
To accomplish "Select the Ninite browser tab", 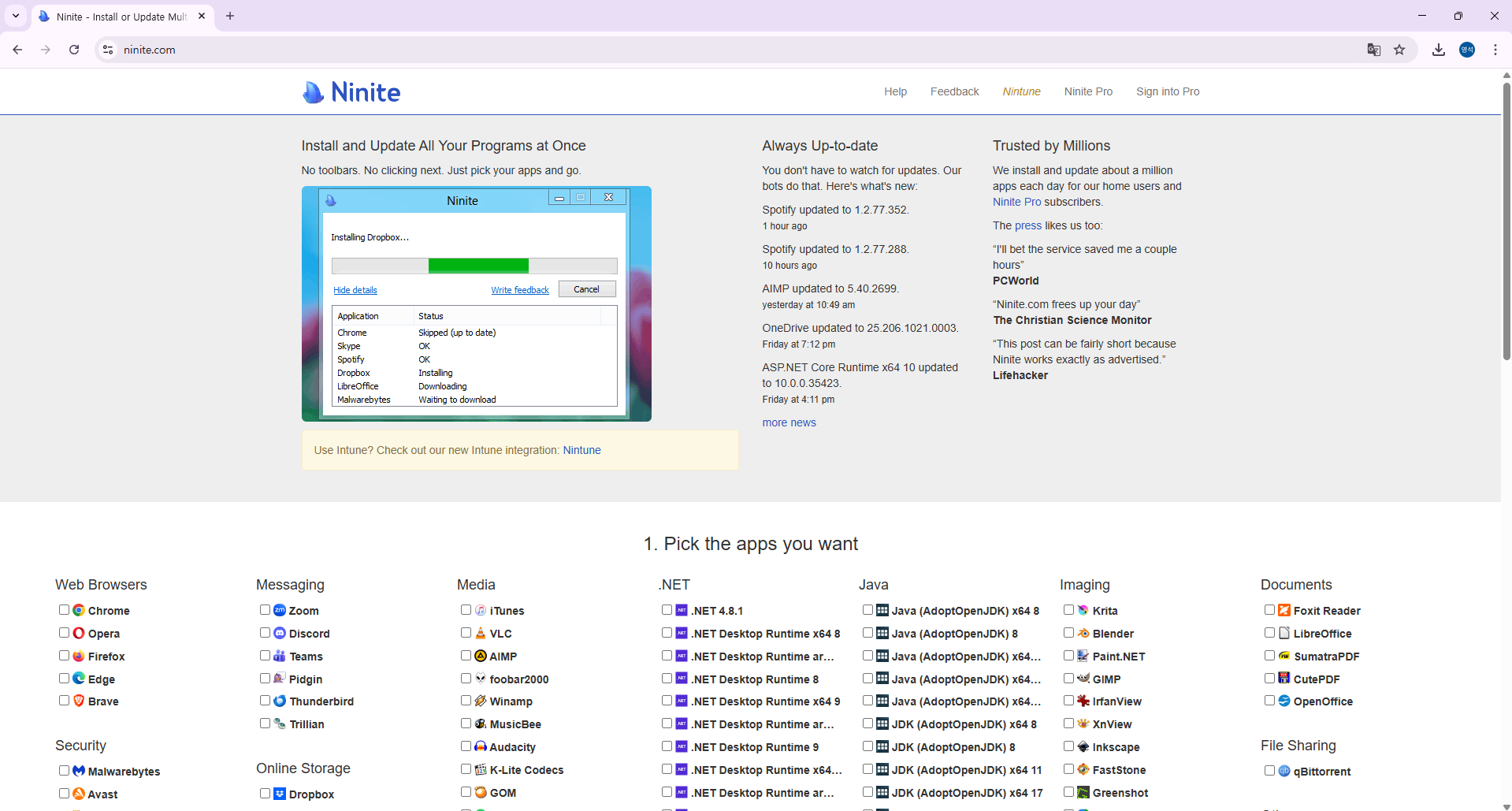I will (x=122, y=17).
